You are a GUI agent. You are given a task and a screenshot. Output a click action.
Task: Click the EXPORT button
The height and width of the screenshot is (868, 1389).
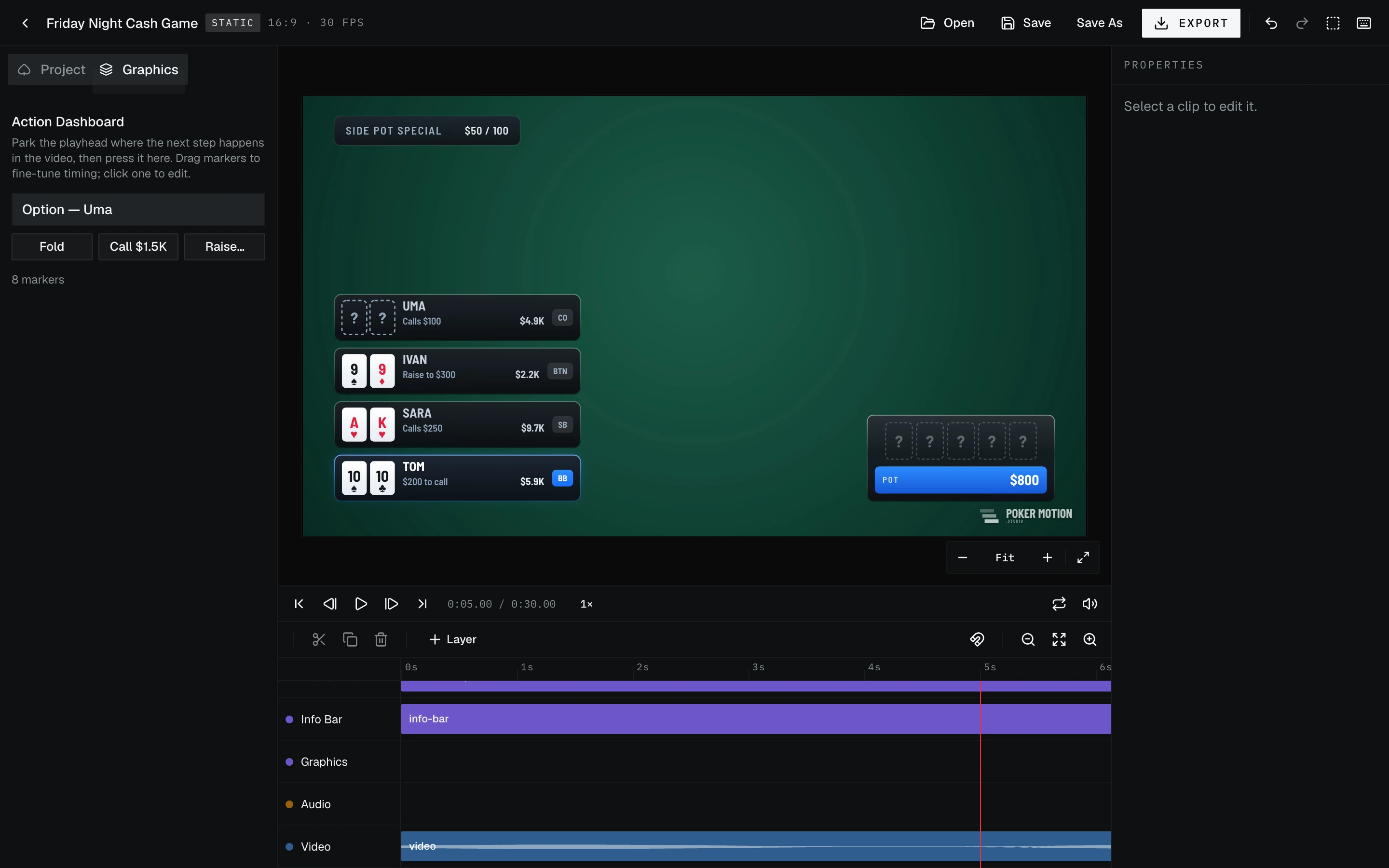1191,23
